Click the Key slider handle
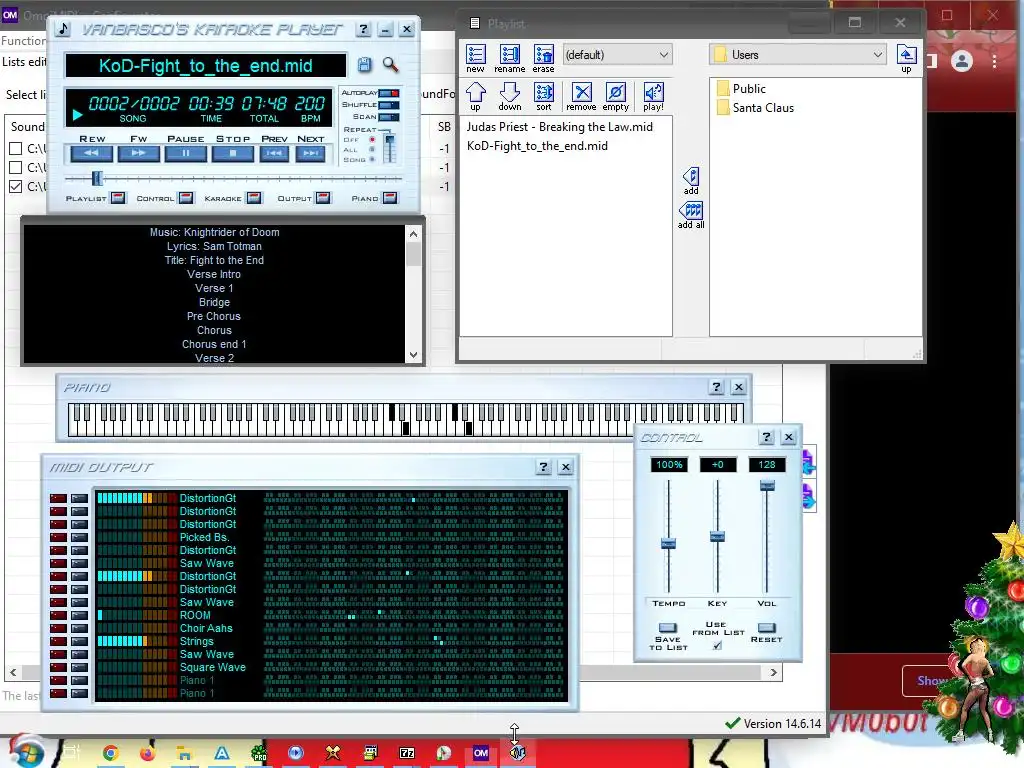The image size is (1024, 768). tap(717, 536)
